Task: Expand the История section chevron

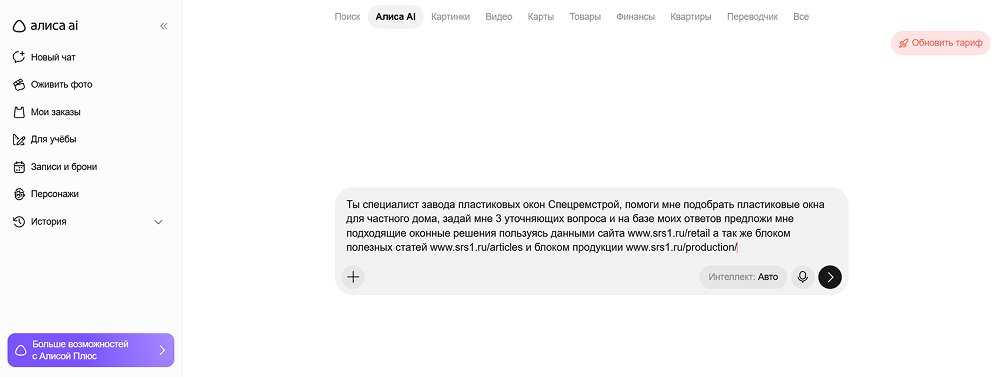Action: (x=159, y=222)
